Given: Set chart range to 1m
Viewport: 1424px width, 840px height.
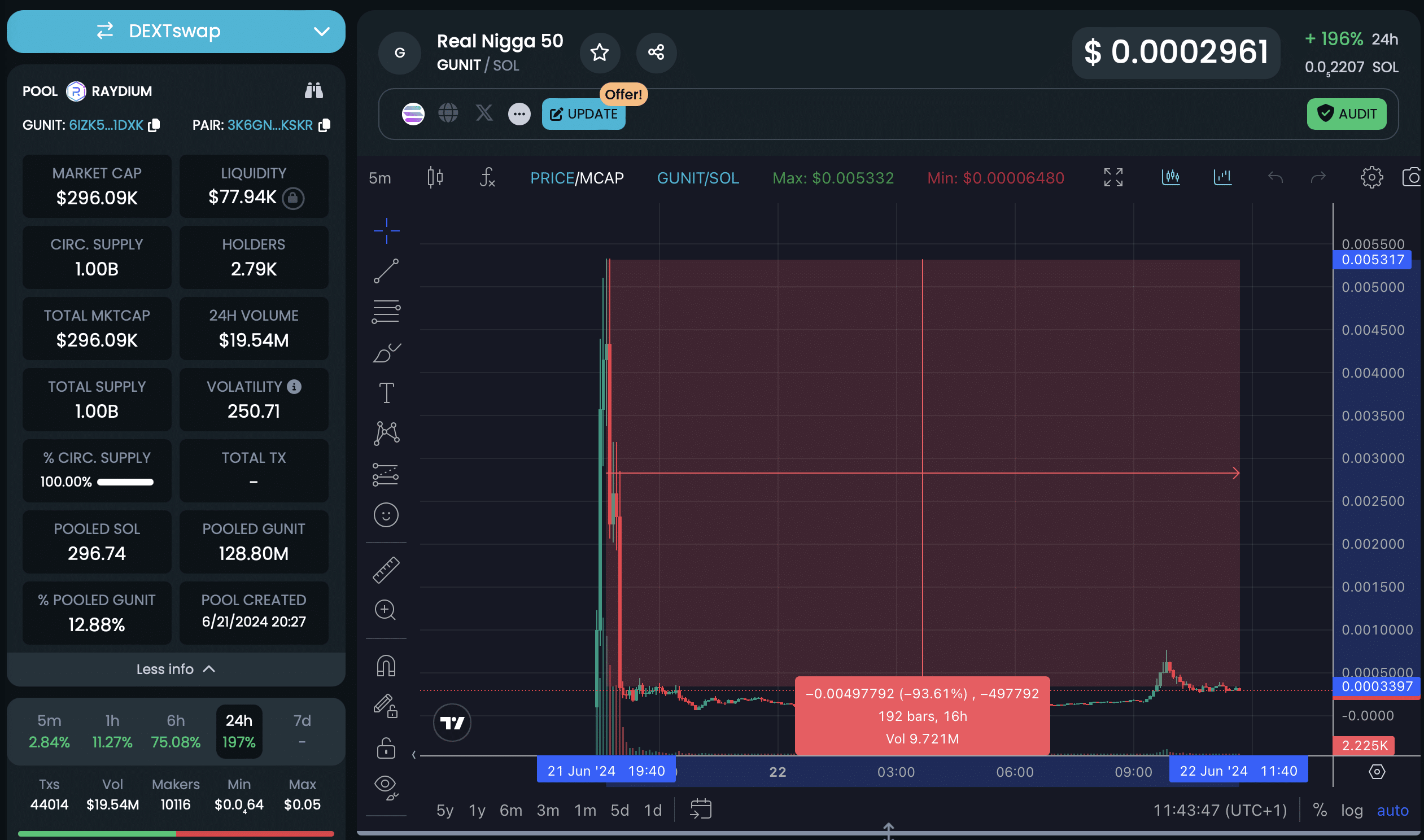Looking at the screenshot, I should pyautogui.click(x=585, y=811).
